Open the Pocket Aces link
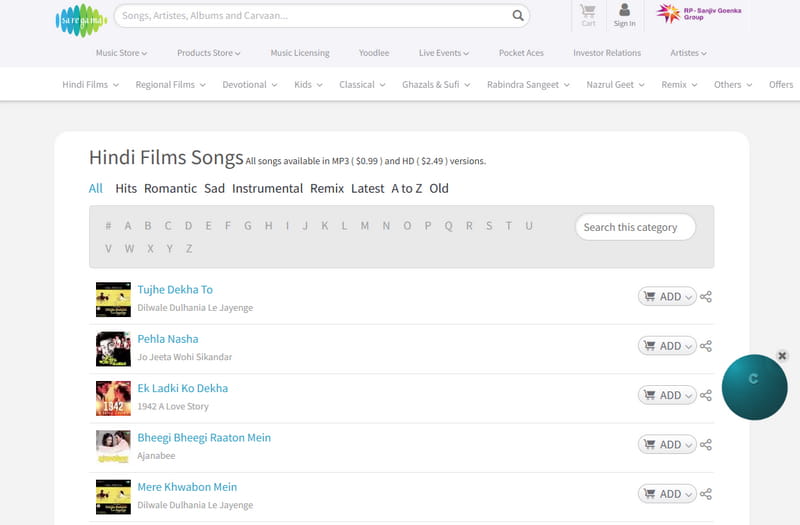This screenshot has height=525, width=800. coord(521,53)
